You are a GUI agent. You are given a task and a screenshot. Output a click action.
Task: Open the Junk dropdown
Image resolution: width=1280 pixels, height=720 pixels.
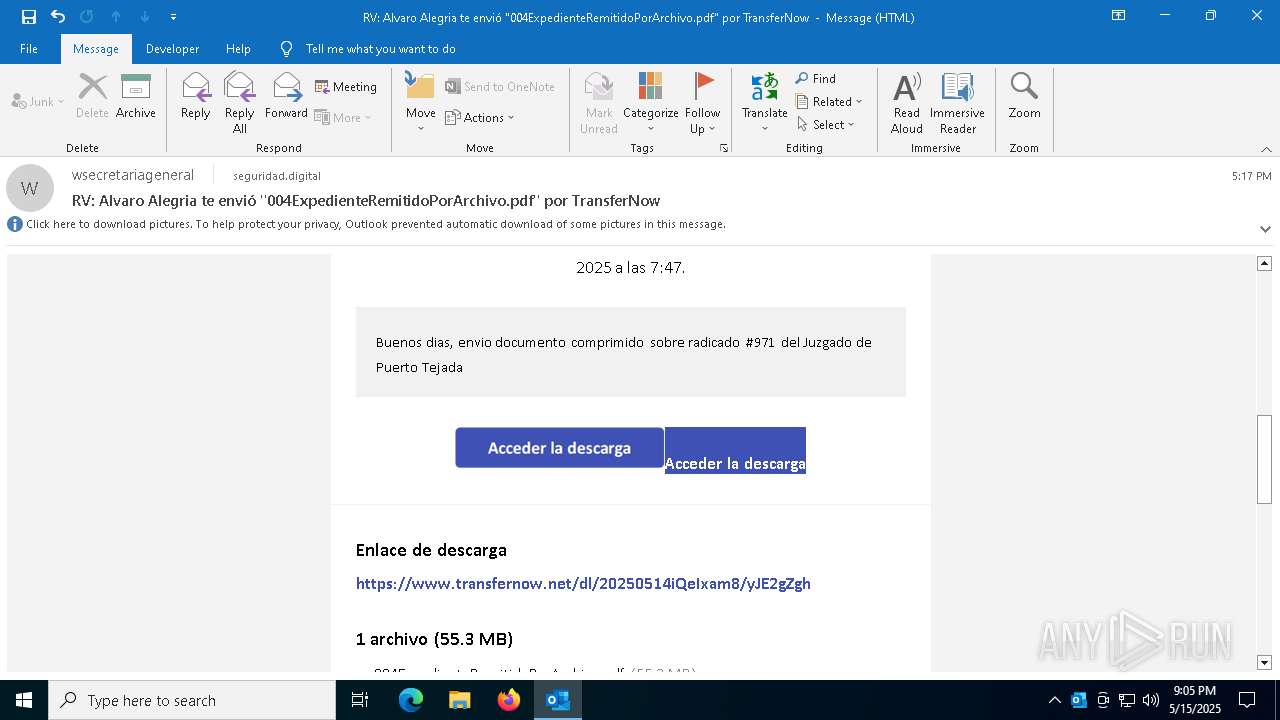pos(38,101)
